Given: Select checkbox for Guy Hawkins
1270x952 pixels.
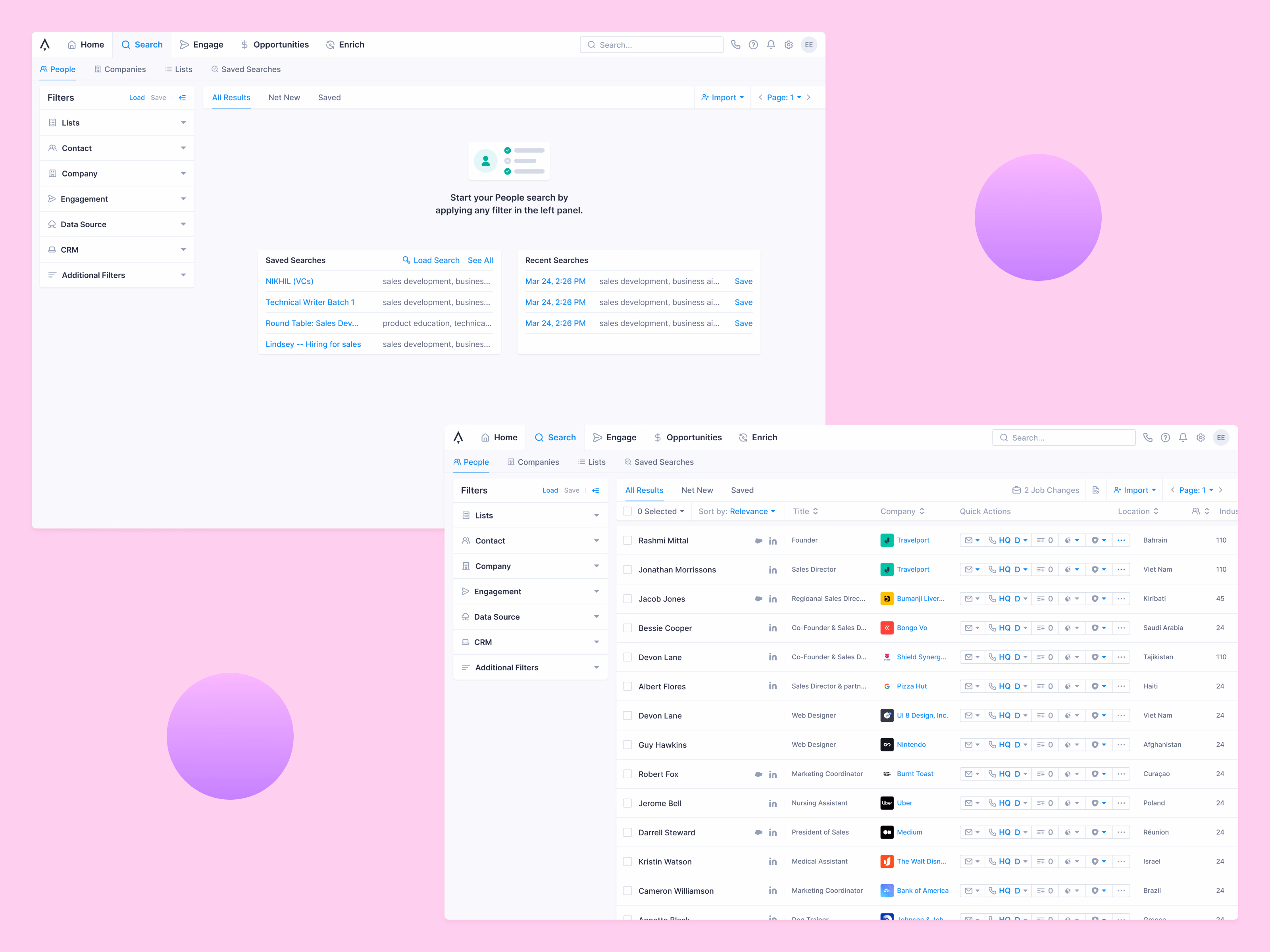Looking at the screenshot, I should coord(627,745).
